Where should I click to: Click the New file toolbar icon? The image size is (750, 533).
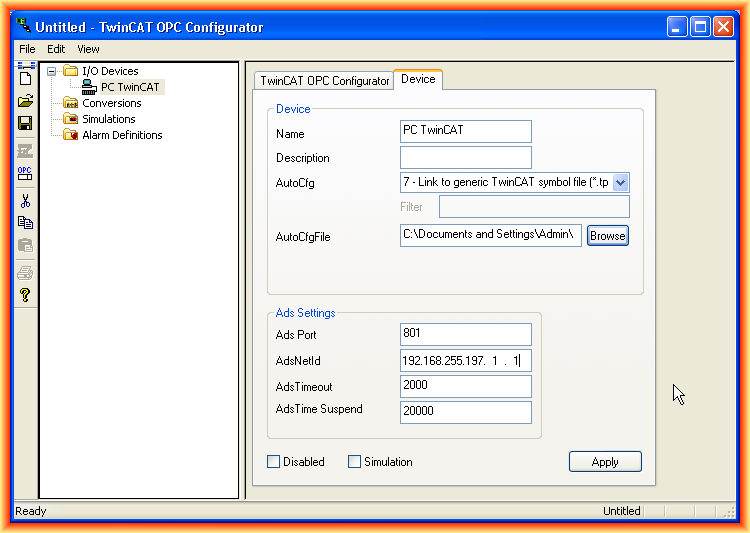[x=26, y=76]
